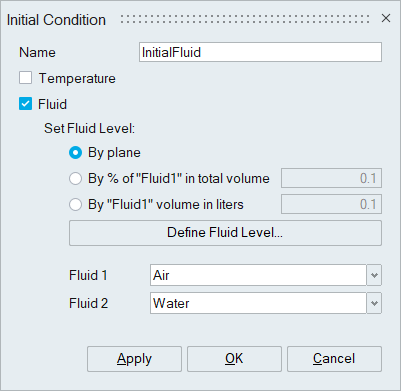The height and width of the screenshot is (391, 401).
Task: Open the Fluid 1 dropdown arrow
Action: click(374, 275)
